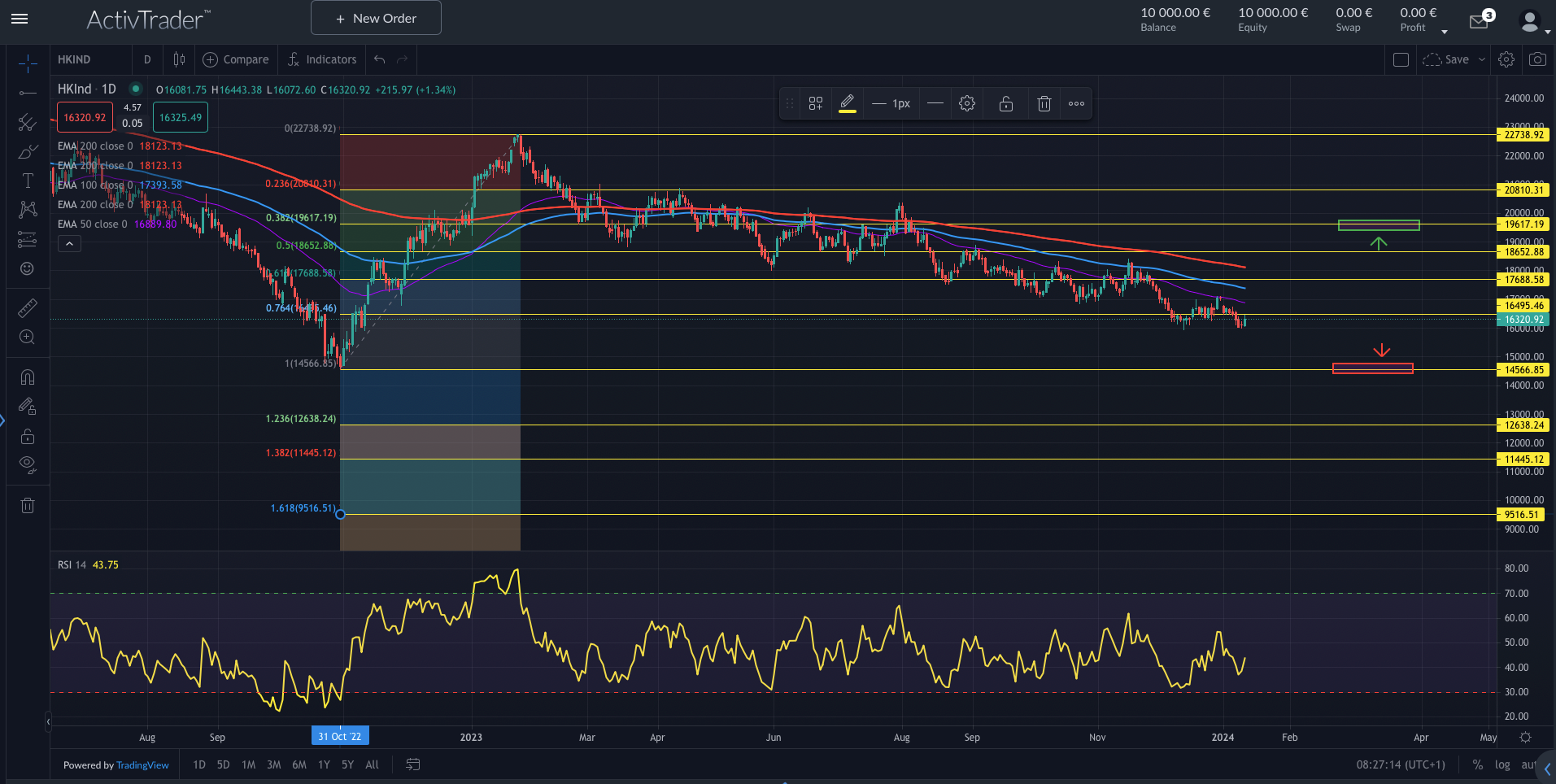Take a chart snapshot with the camera icon
1556x784 pixels.
tap(1537, 59)
